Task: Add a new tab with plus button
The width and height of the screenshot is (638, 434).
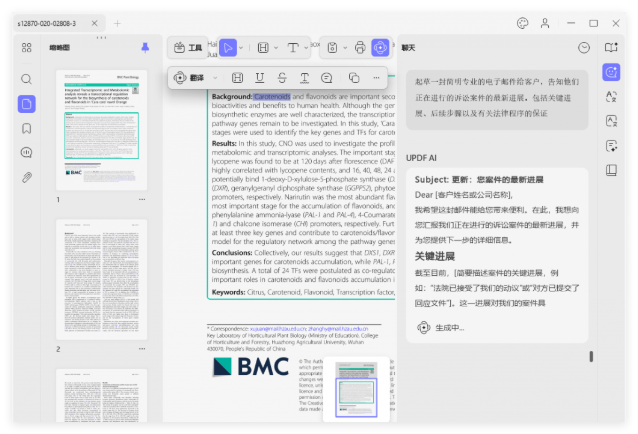Action: click(x=117, y=24)
